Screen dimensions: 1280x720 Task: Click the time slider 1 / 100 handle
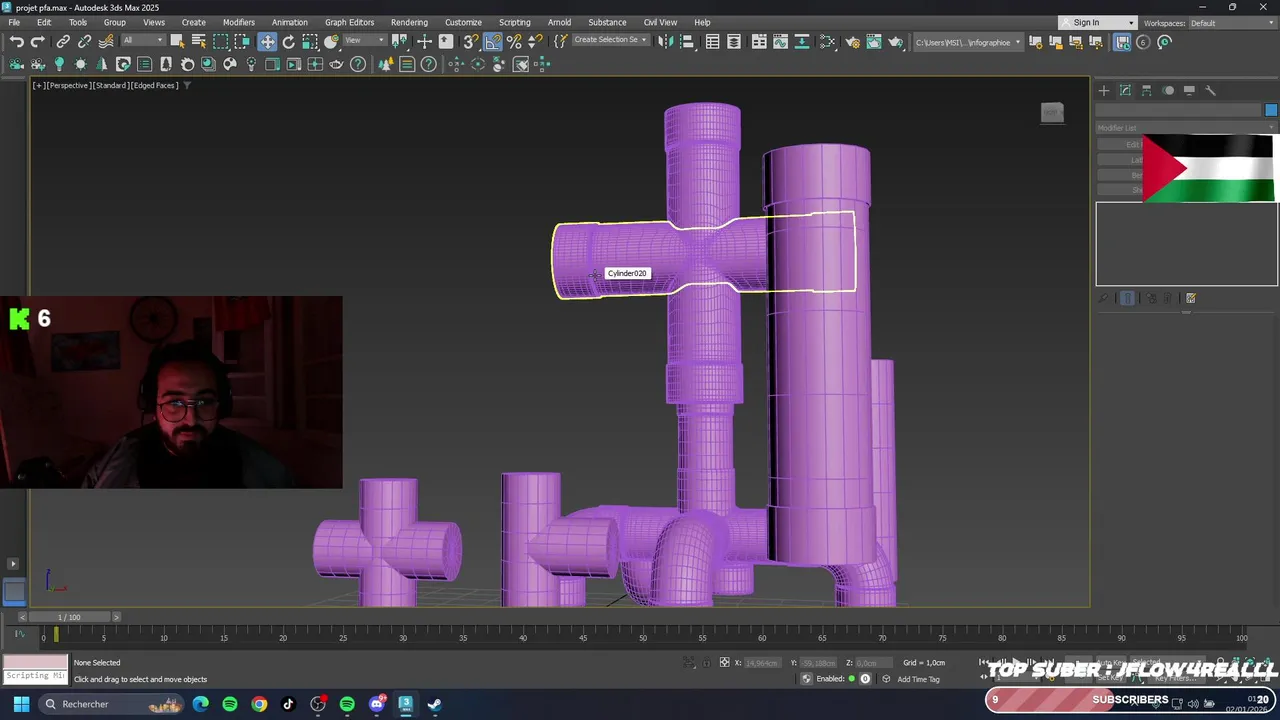(x=69, y=617)
